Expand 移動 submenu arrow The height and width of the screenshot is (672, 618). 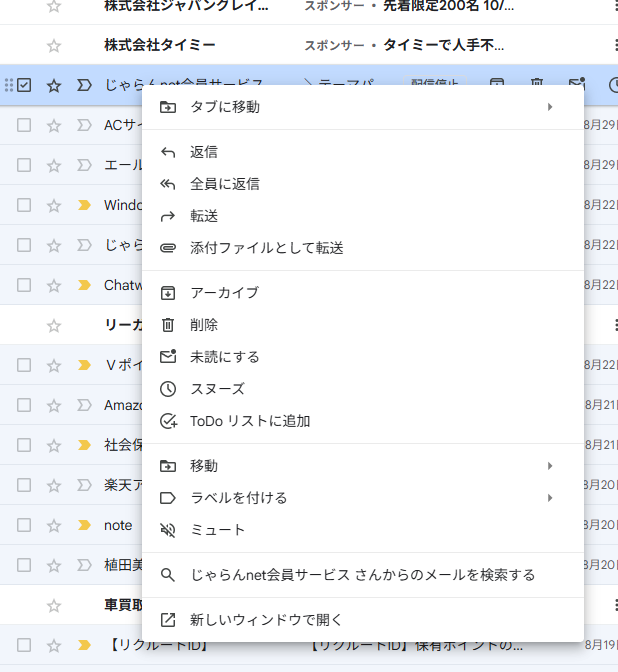(x=550, y=466)
